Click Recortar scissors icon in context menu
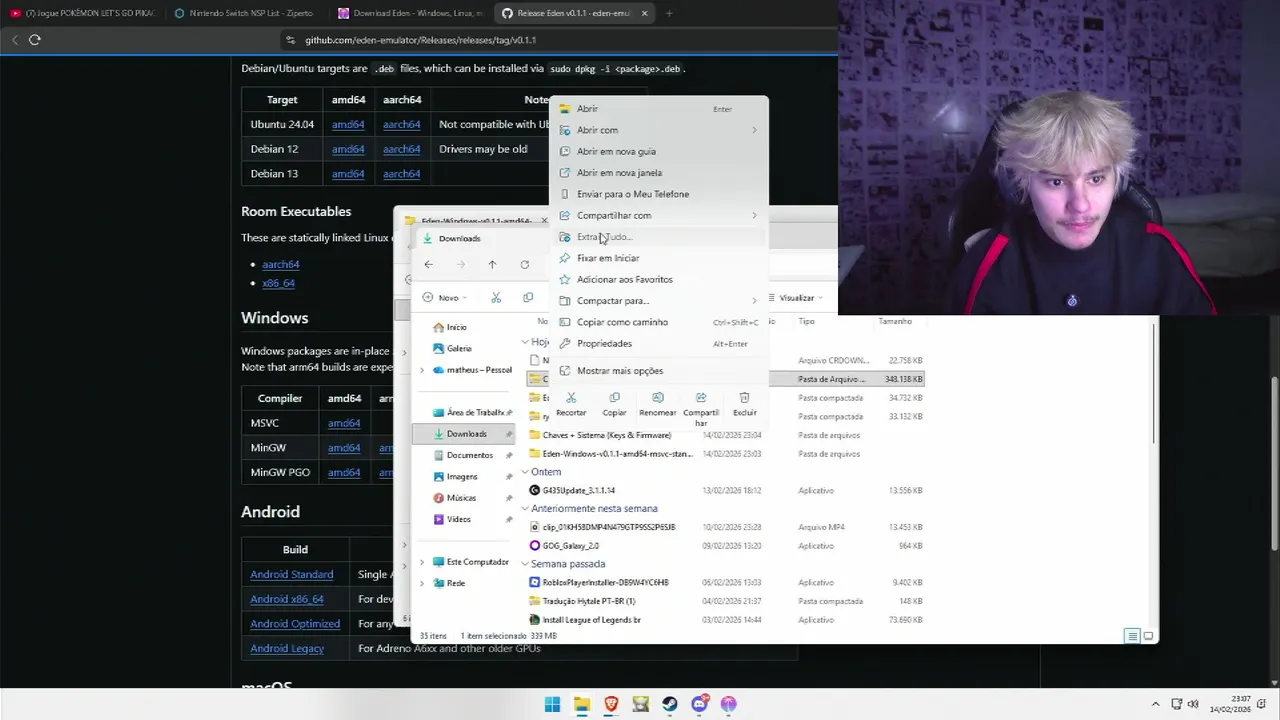The image size is (1280, 720). 571,398
